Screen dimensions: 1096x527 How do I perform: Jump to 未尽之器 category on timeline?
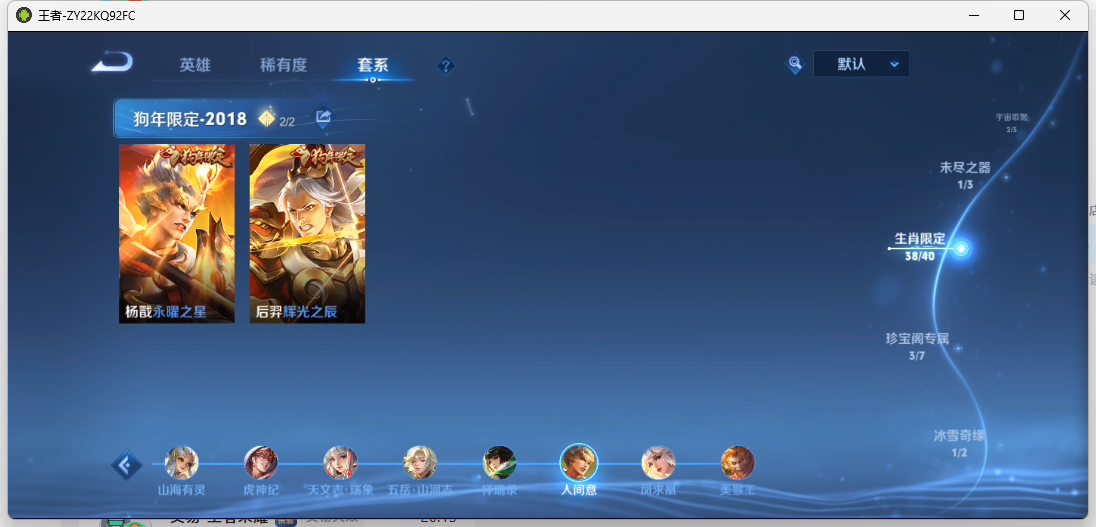point(964,174)
